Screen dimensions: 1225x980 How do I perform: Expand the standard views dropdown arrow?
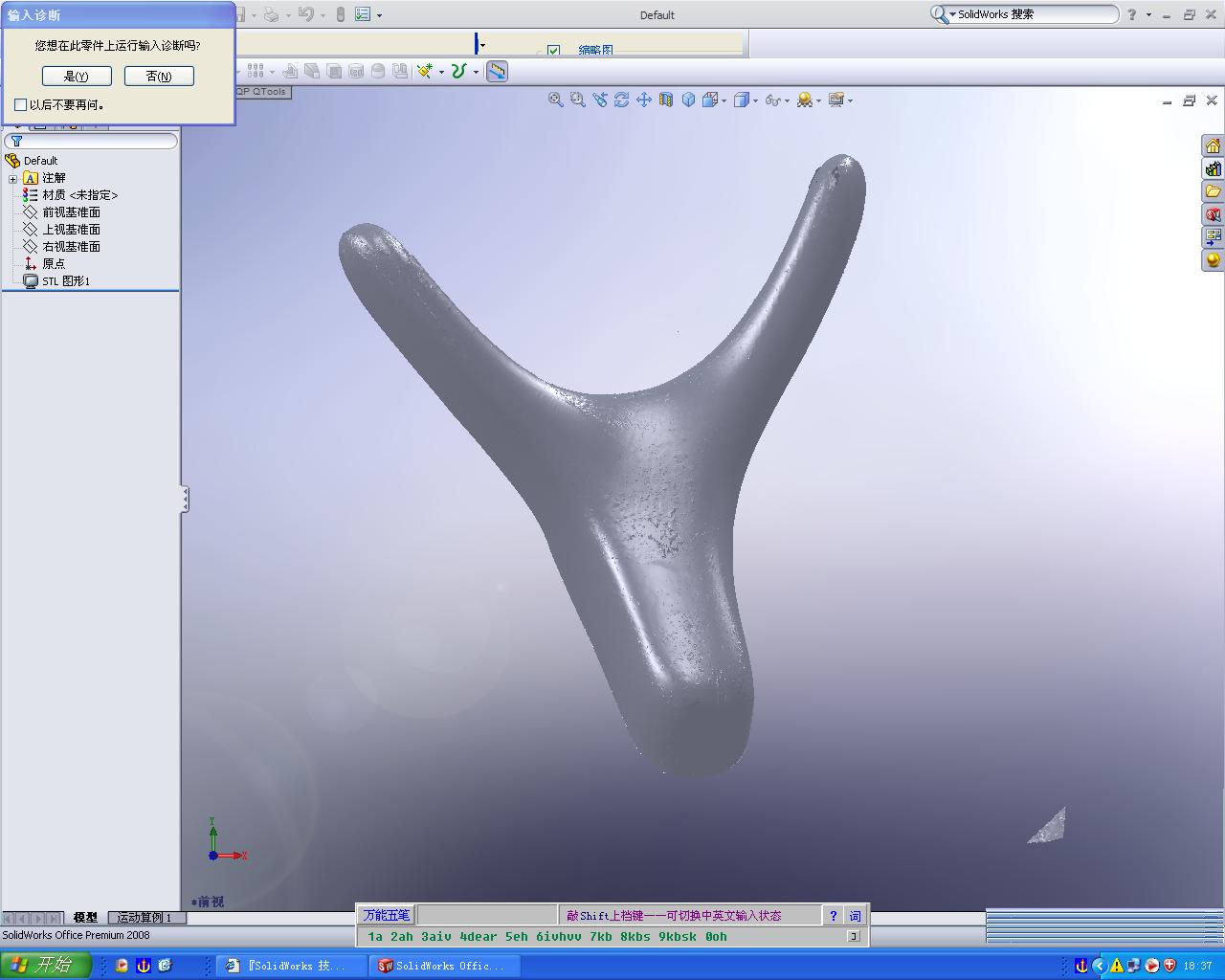point(724,100)
